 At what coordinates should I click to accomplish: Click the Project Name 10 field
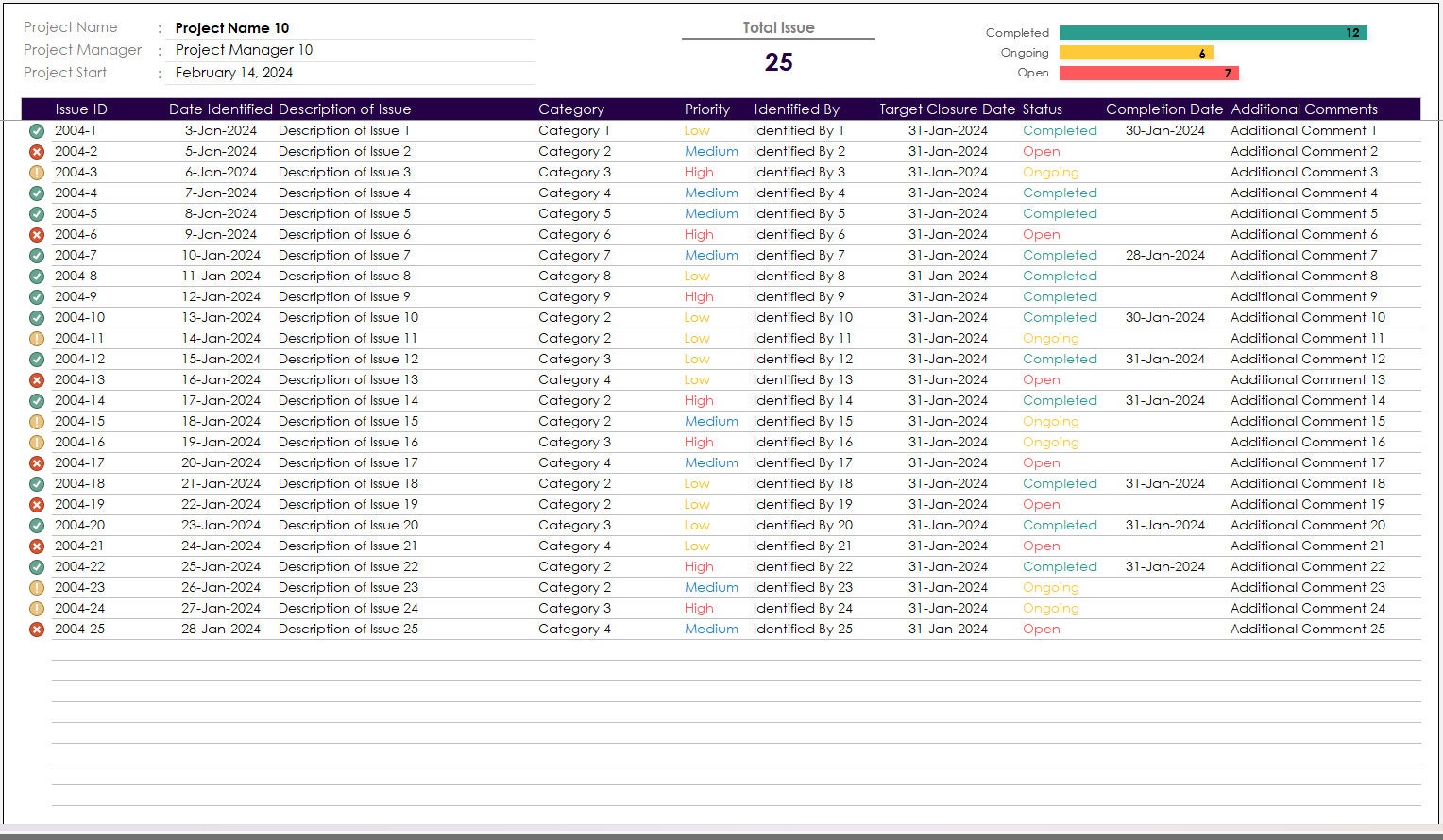(231, 27)
